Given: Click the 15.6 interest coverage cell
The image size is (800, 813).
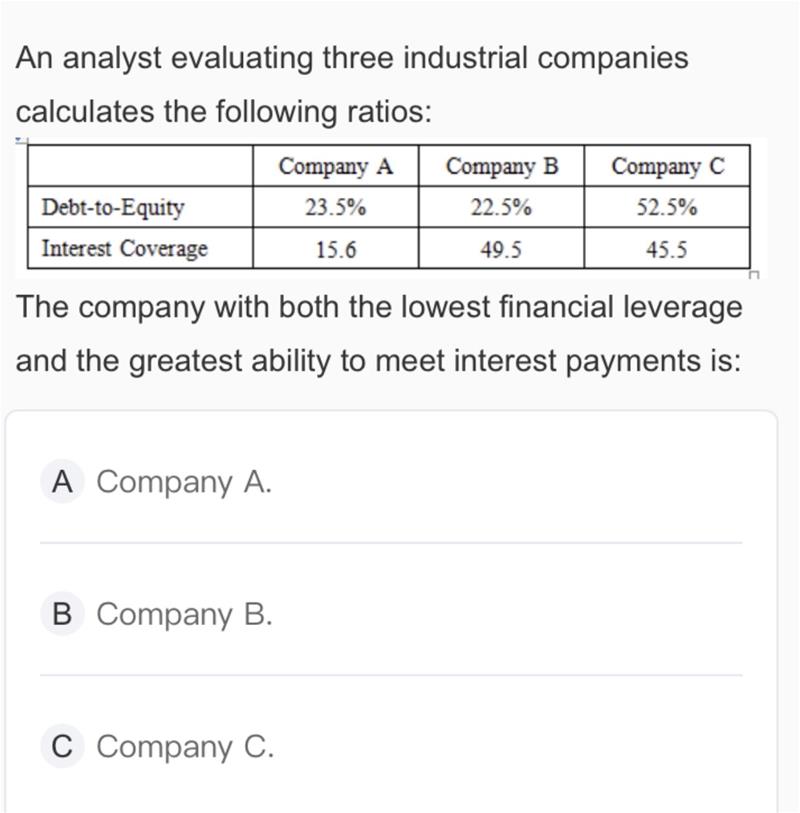Looking at the screenshot, I should pyautogui.click(x=335, y=250).
